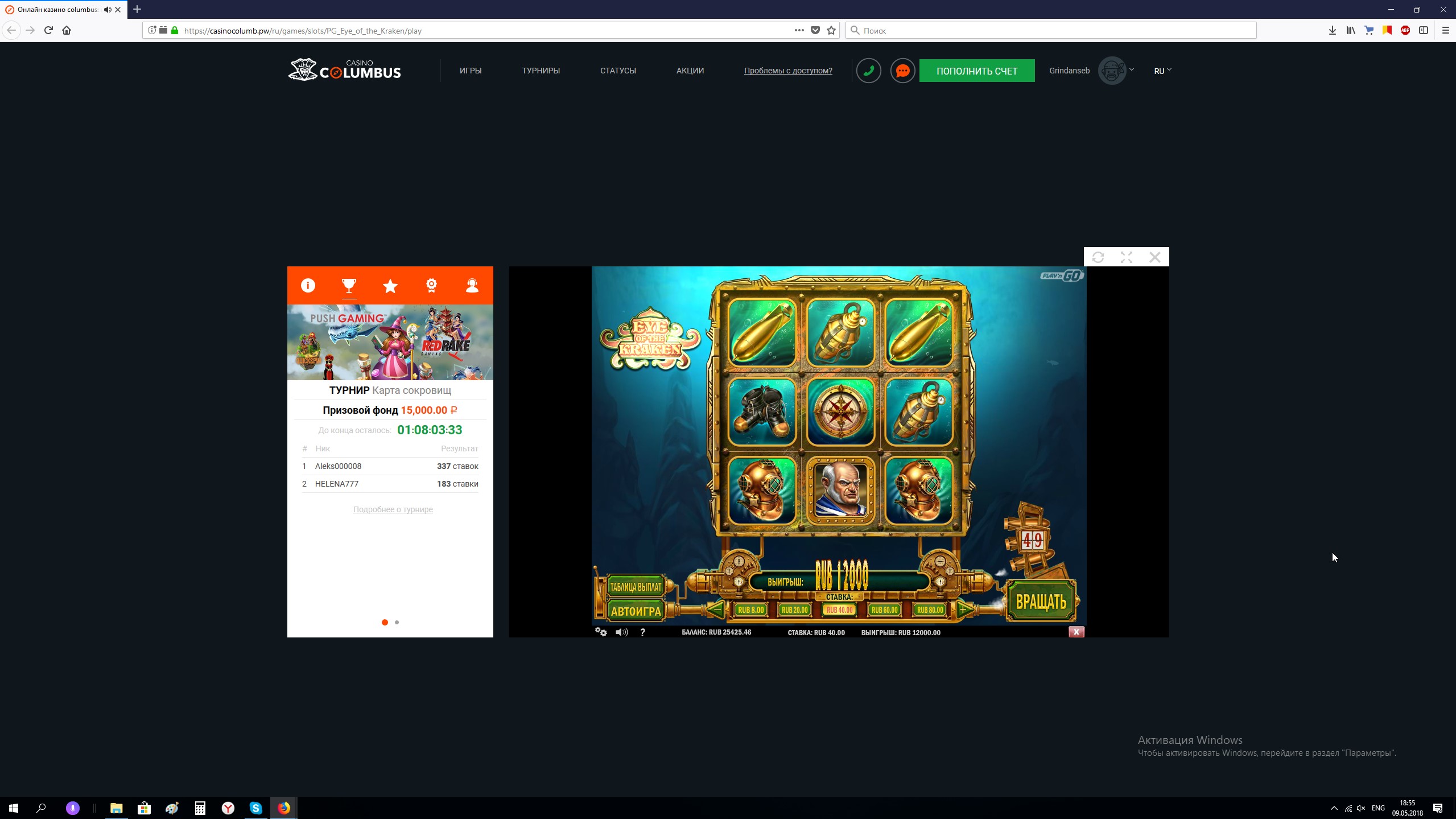
Task: Select the star favorites tab icon
Action: (x=390, y=286)
